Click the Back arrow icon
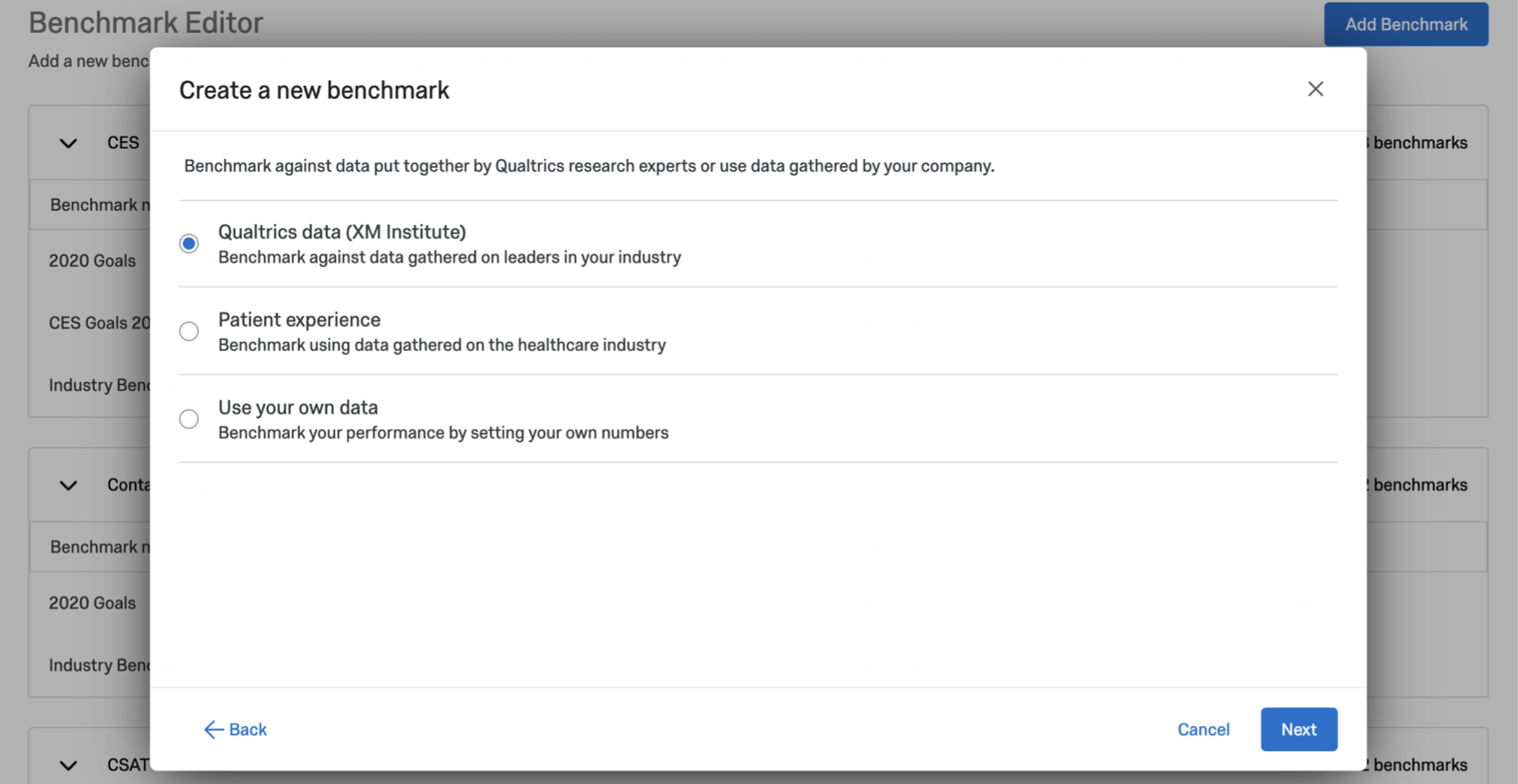The height and width of the screenshot is (784, 1518). [213, 730]
